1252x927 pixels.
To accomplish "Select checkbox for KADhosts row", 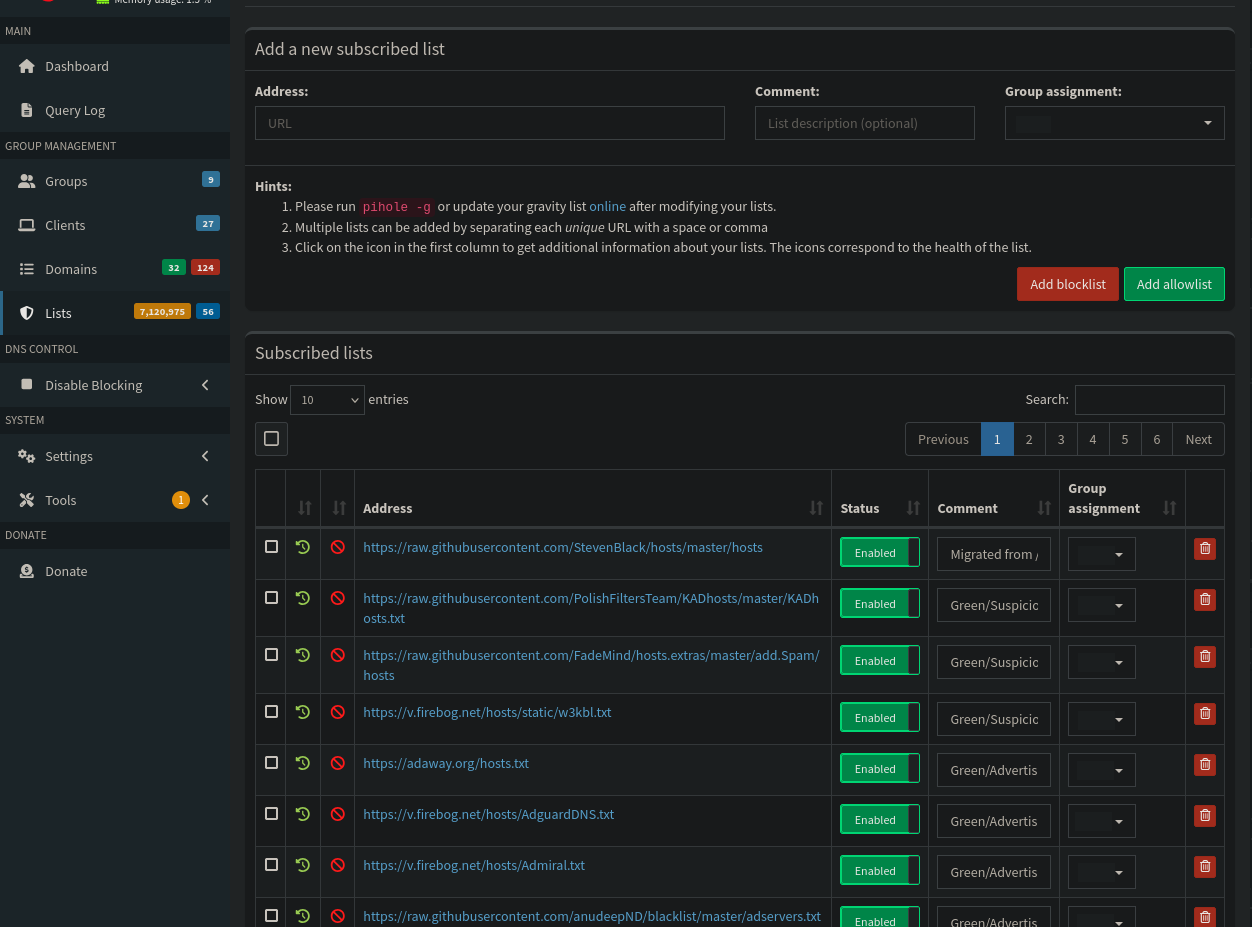I will (271, 597).
